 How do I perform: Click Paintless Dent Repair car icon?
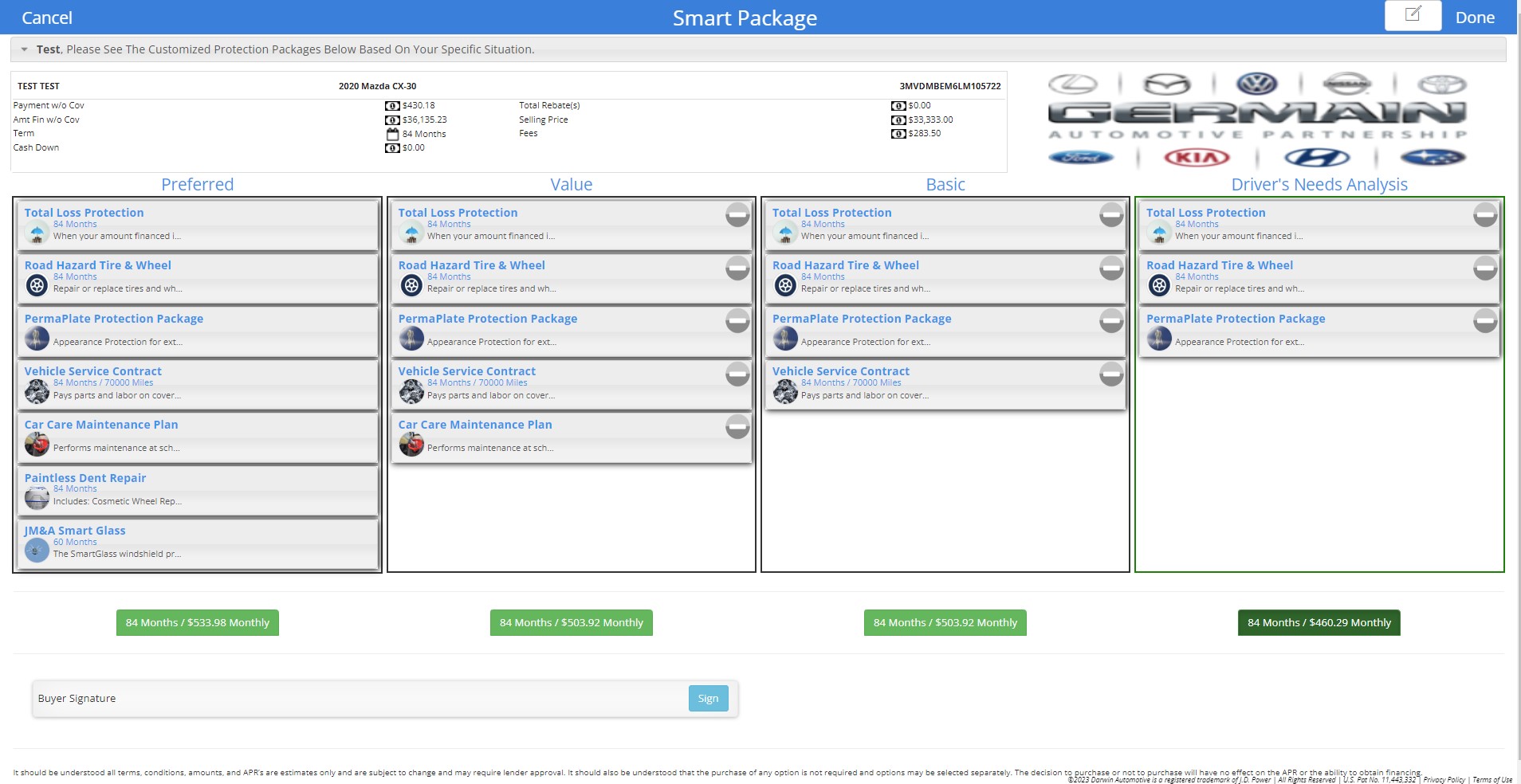point(37,498)
